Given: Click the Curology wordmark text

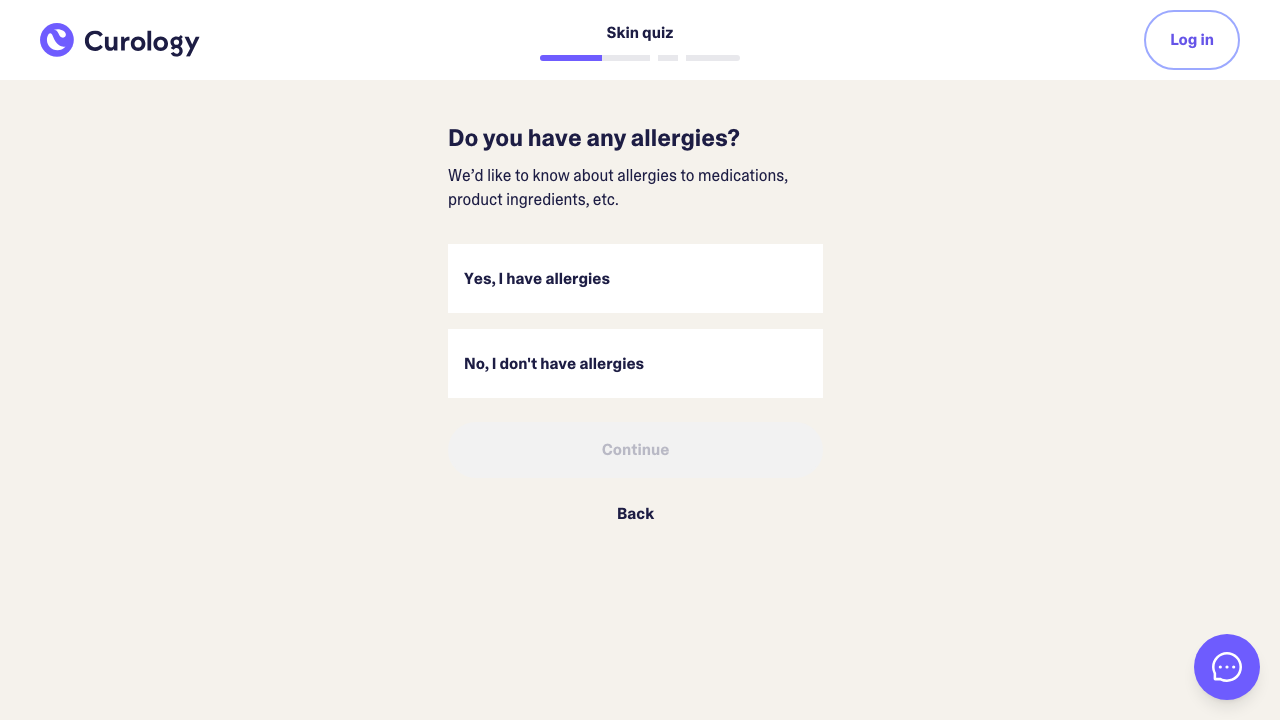Looking at the screenshot, I should (x=141, y=41).
